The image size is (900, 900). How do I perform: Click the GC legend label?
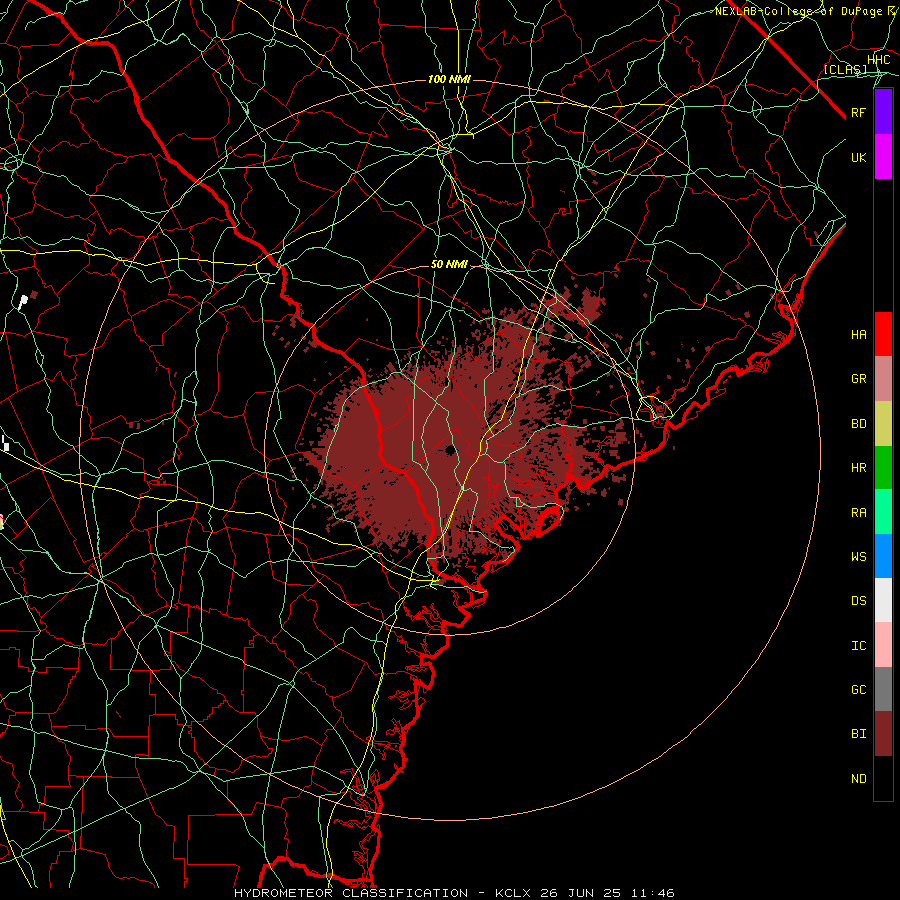[858, 689]
